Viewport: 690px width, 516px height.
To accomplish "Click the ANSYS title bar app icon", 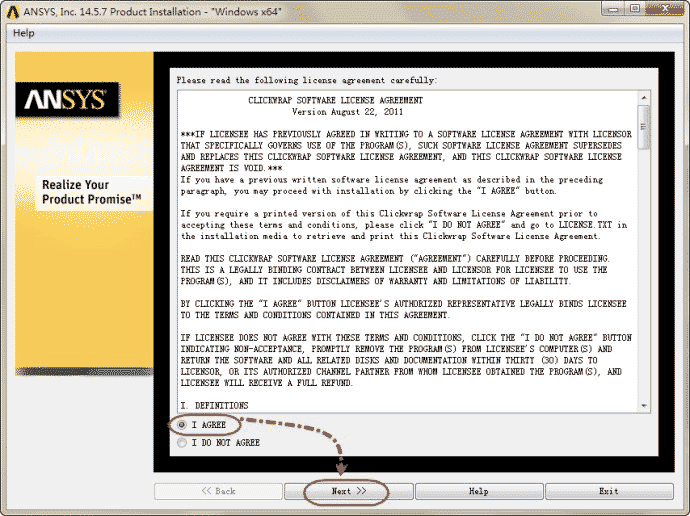I will (13, 12).
